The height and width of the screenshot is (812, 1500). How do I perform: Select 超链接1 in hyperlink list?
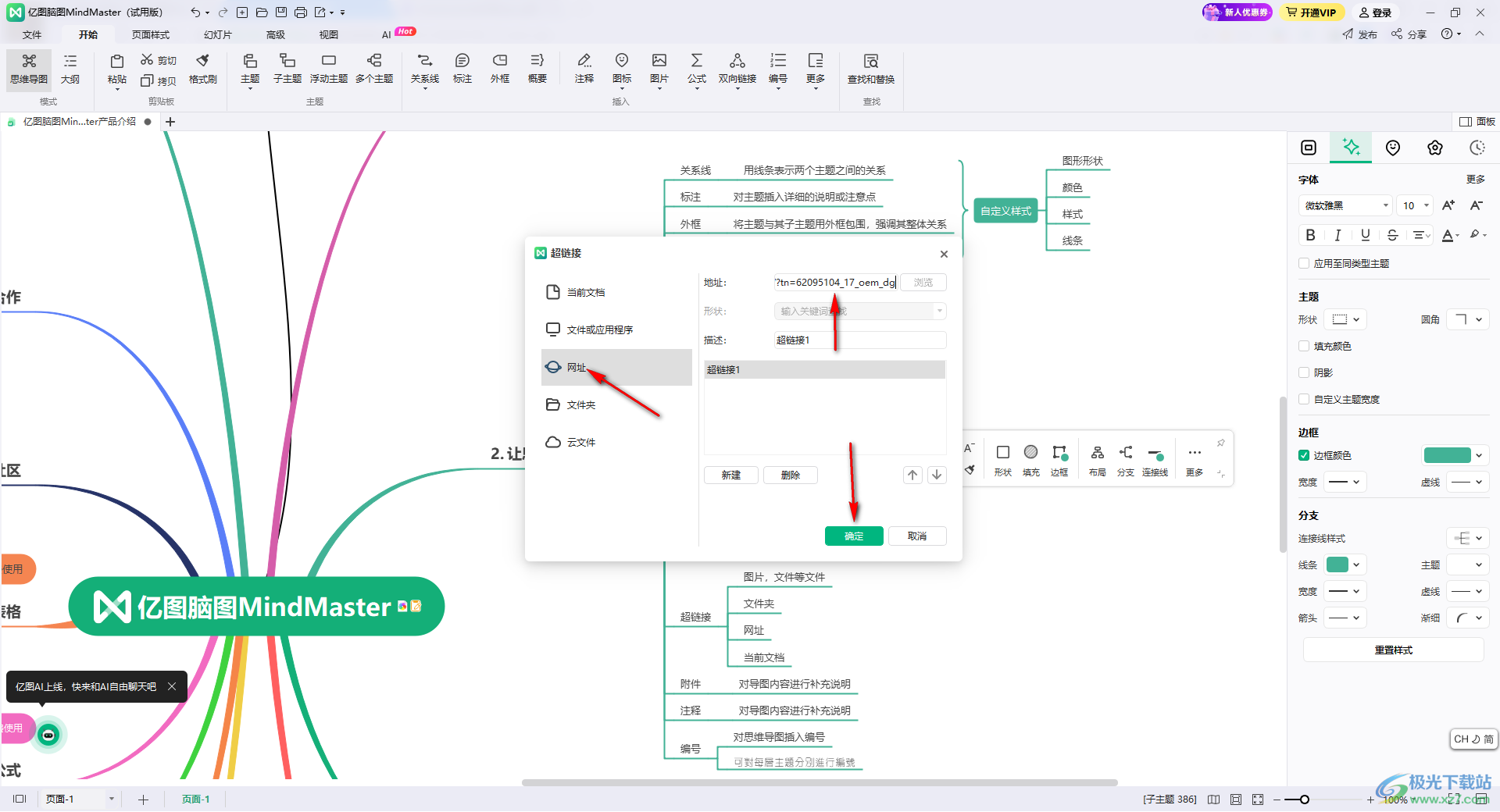825,369
